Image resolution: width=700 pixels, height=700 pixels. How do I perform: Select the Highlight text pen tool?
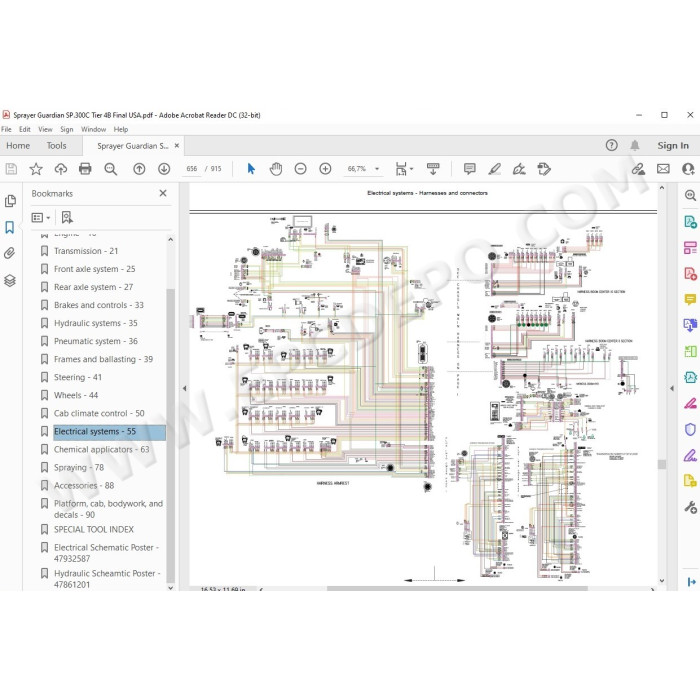494,169
